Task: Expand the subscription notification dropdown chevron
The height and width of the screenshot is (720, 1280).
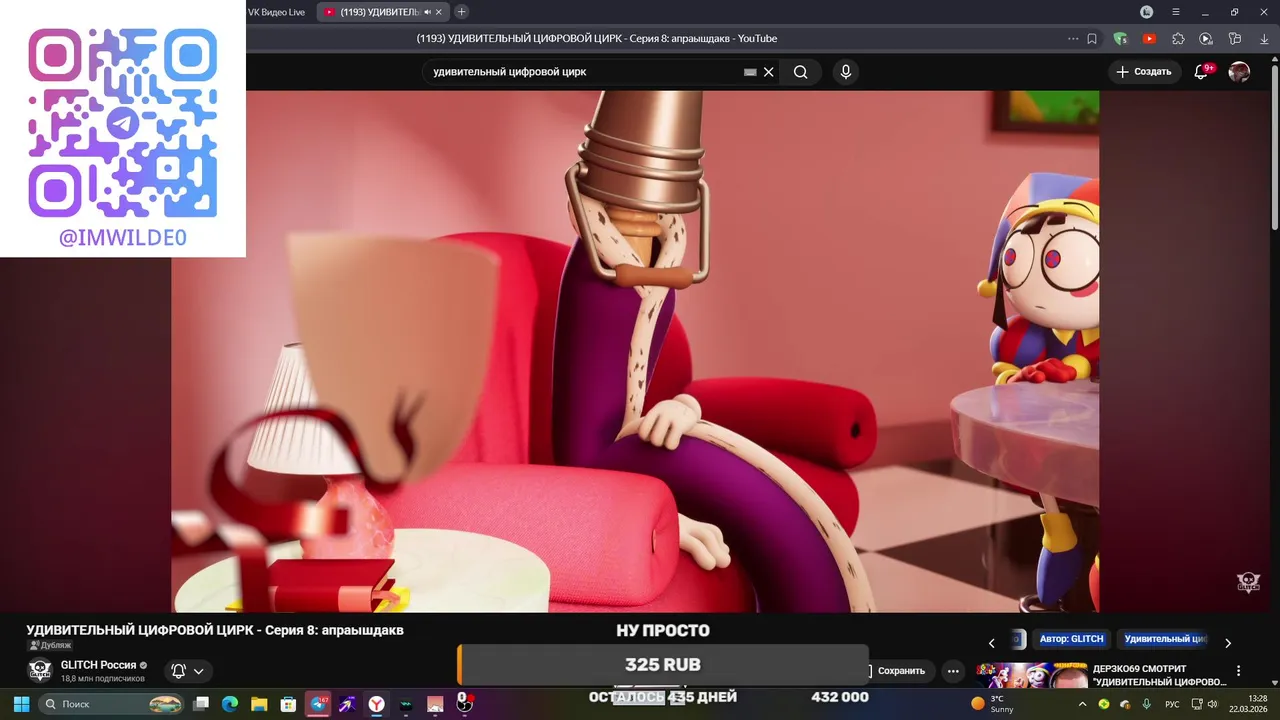Action: pos(199,671)
